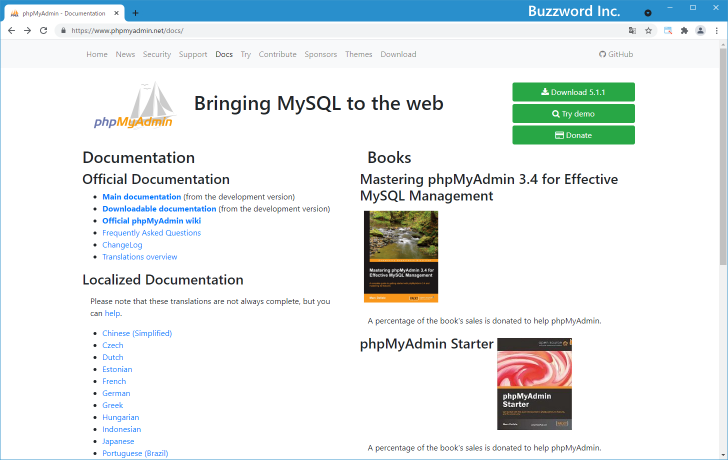Reload the page with the refresh icon
Image resolution: width=728 pixels, height=460 pixels.
pos(43,31)
